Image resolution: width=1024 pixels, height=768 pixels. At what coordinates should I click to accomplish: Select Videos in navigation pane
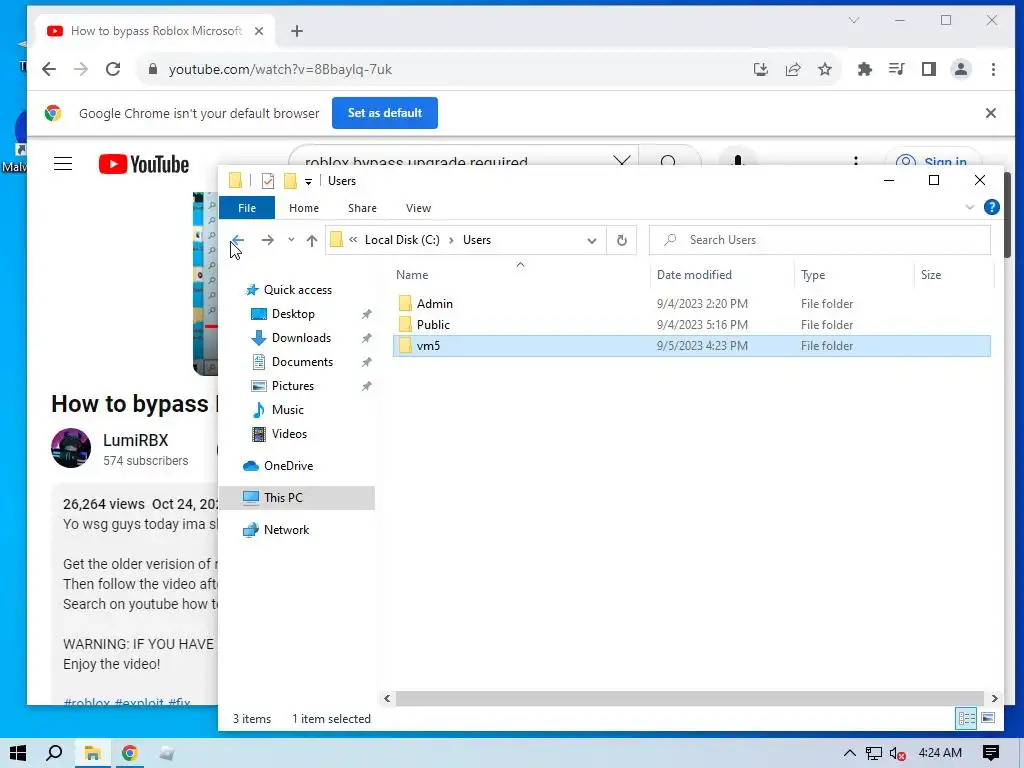(289, 434)
